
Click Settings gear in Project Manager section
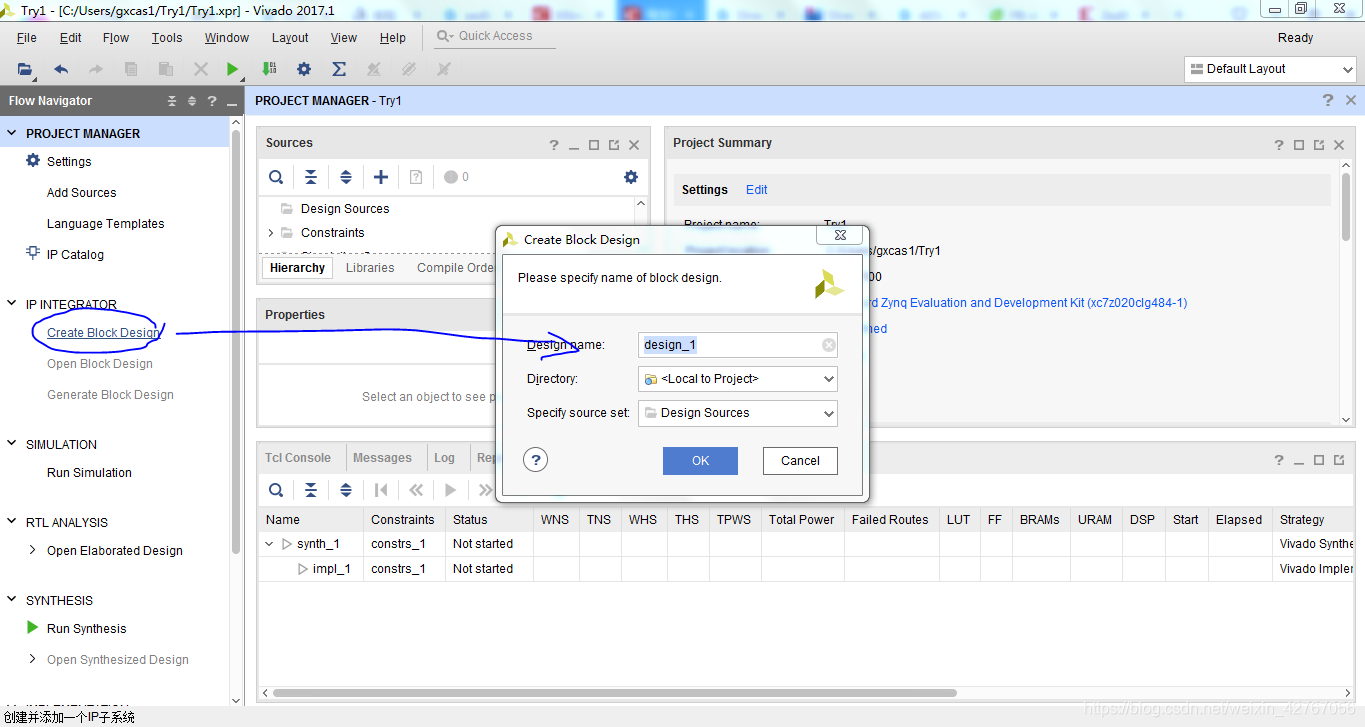(x=34, y=161)
